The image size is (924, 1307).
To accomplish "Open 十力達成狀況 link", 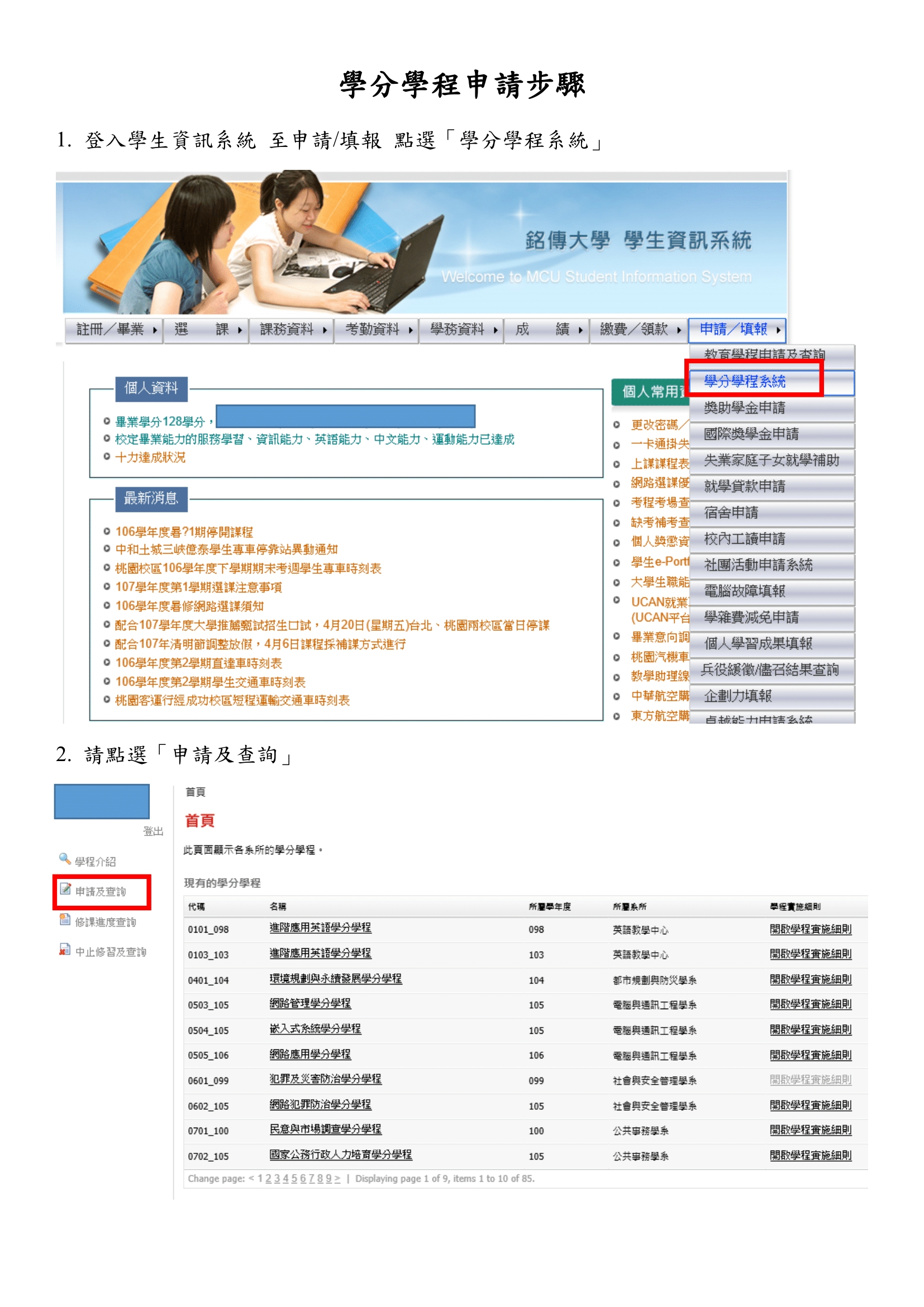I will 150,458.
